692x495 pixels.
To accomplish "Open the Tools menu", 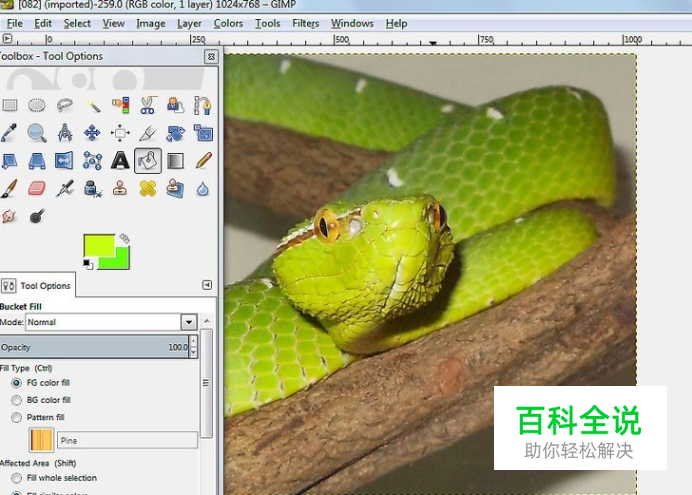I will coord(267,23).
